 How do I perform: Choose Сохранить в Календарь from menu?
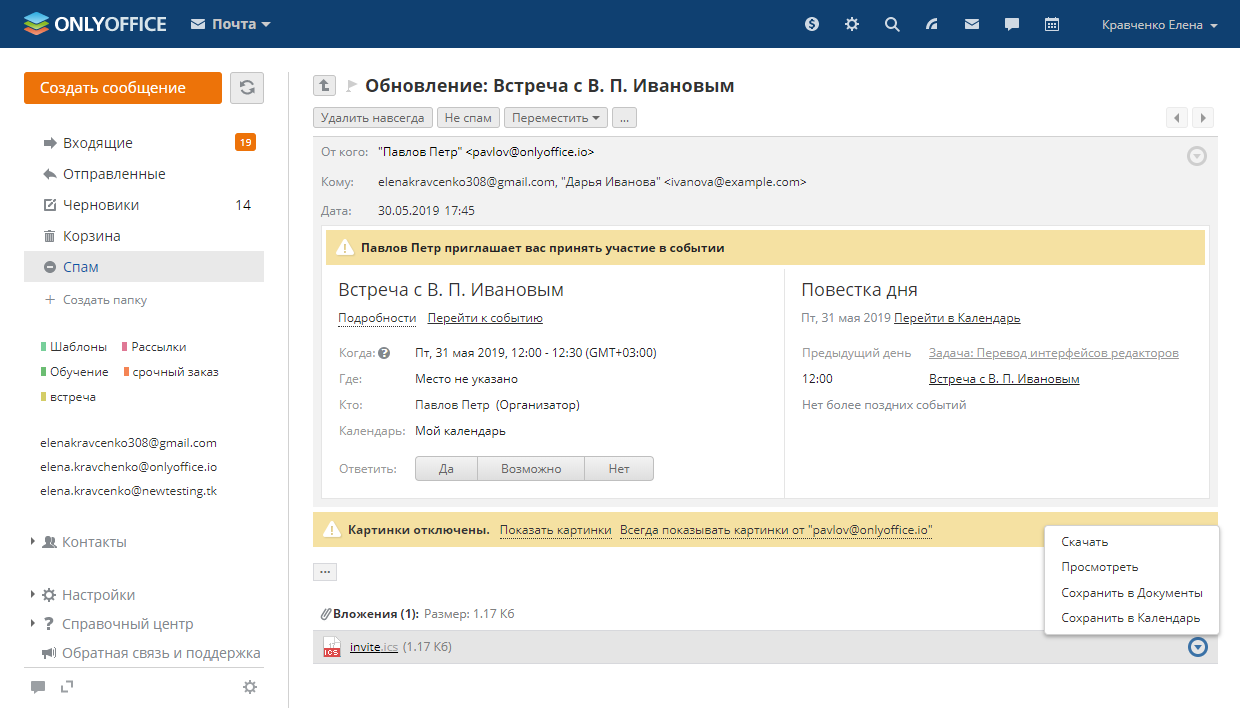pos(1130,618)
